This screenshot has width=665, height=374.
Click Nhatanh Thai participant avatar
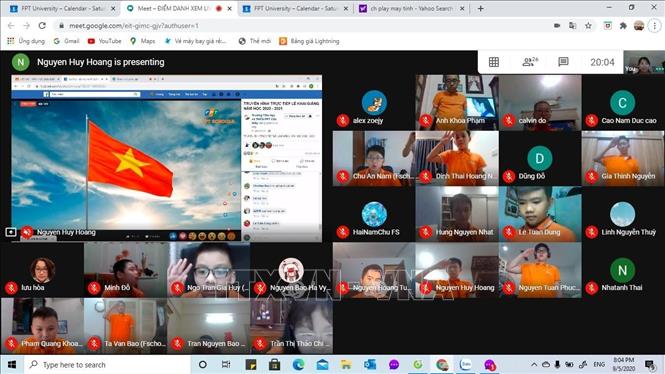(x=623, y=270)
